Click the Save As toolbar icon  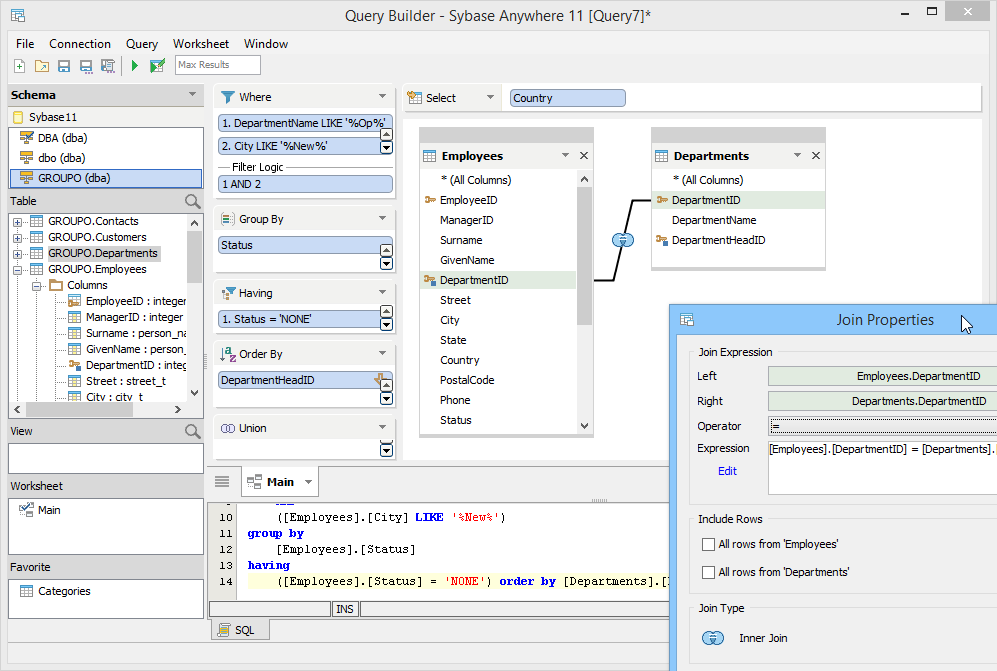86,66
